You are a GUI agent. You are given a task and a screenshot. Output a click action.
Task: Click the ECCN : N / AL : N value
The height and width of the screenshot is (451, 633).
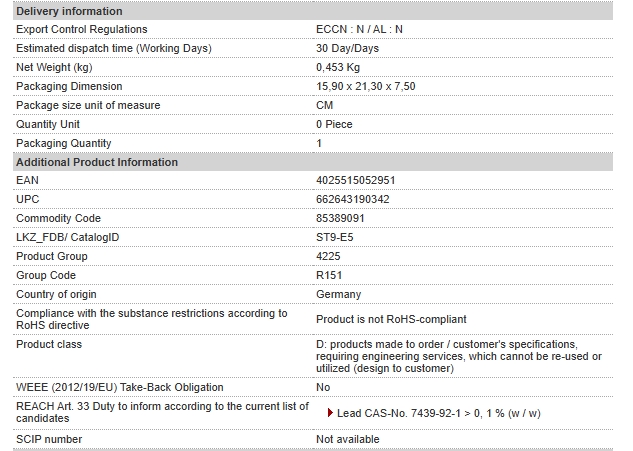359,29
